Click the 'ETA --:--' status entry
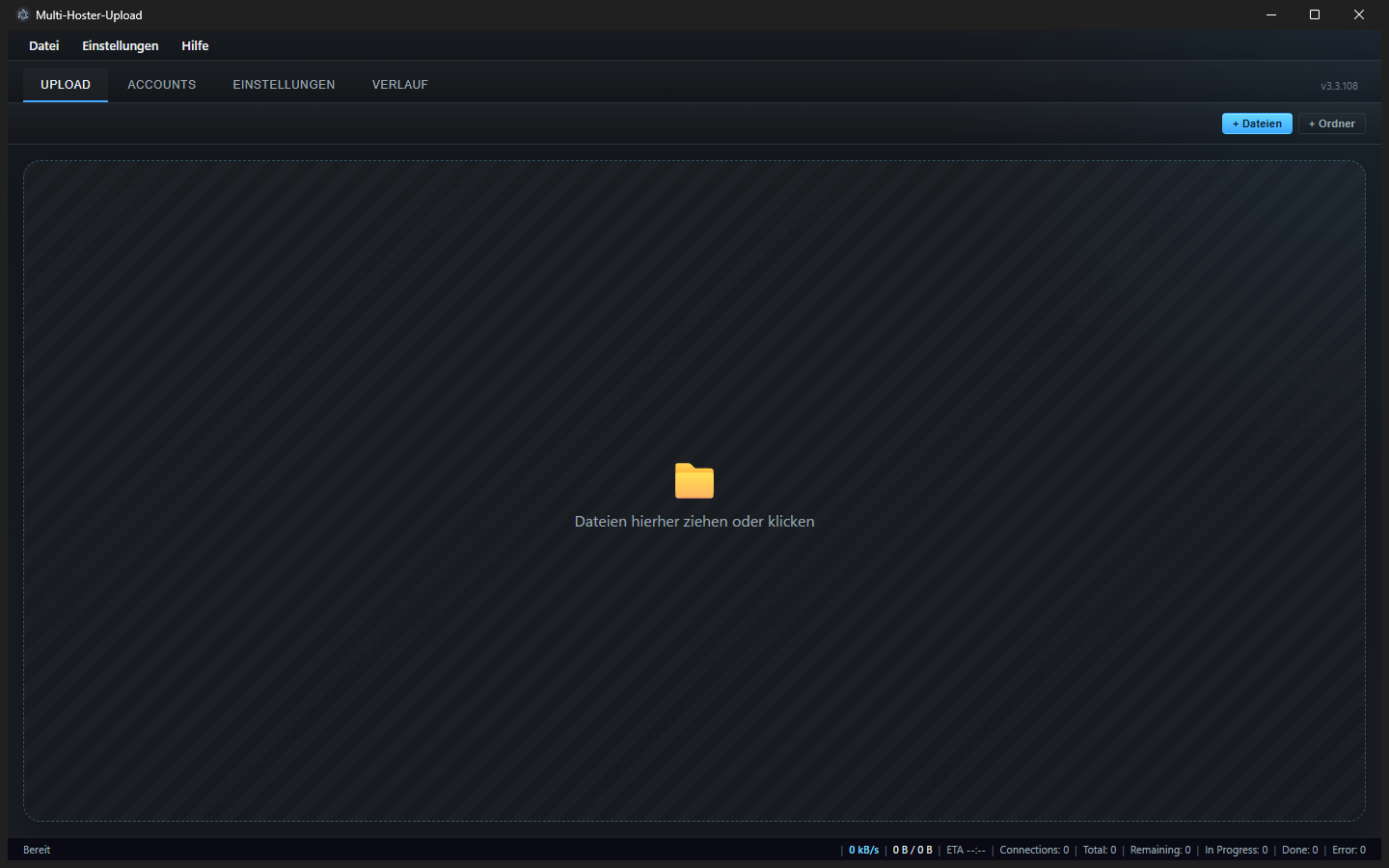This screenshot has height=868, width=1389. (966, 850)
